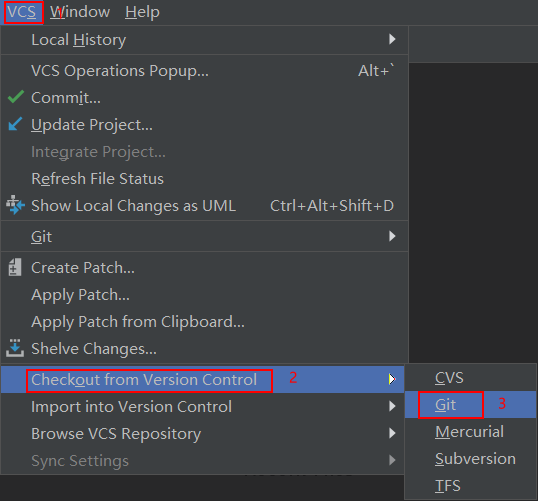Click the blue arrow Update Project icon
Viewport: 538px width, 501px height.
coord(15,124)
